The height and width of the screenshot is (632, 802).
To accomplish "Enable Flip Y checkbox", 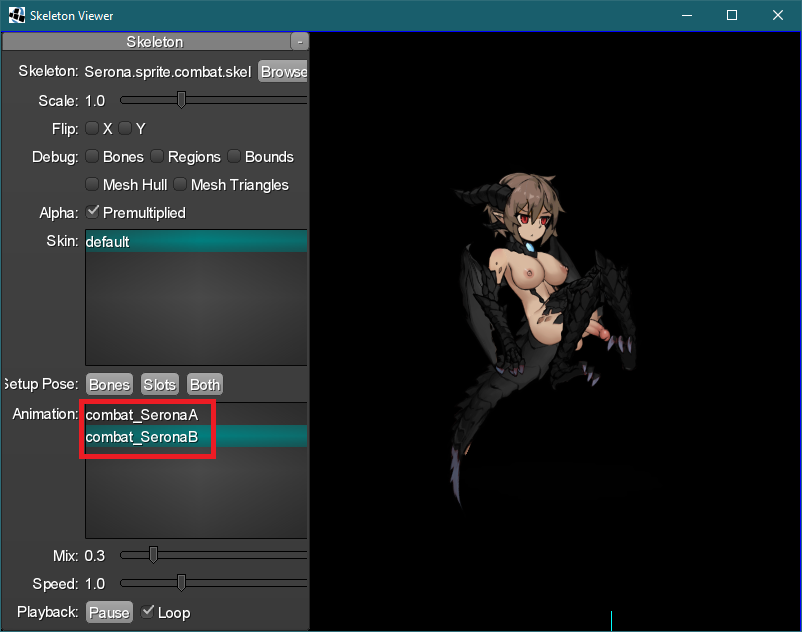I will pyautogui.click(x=125, y=128).
